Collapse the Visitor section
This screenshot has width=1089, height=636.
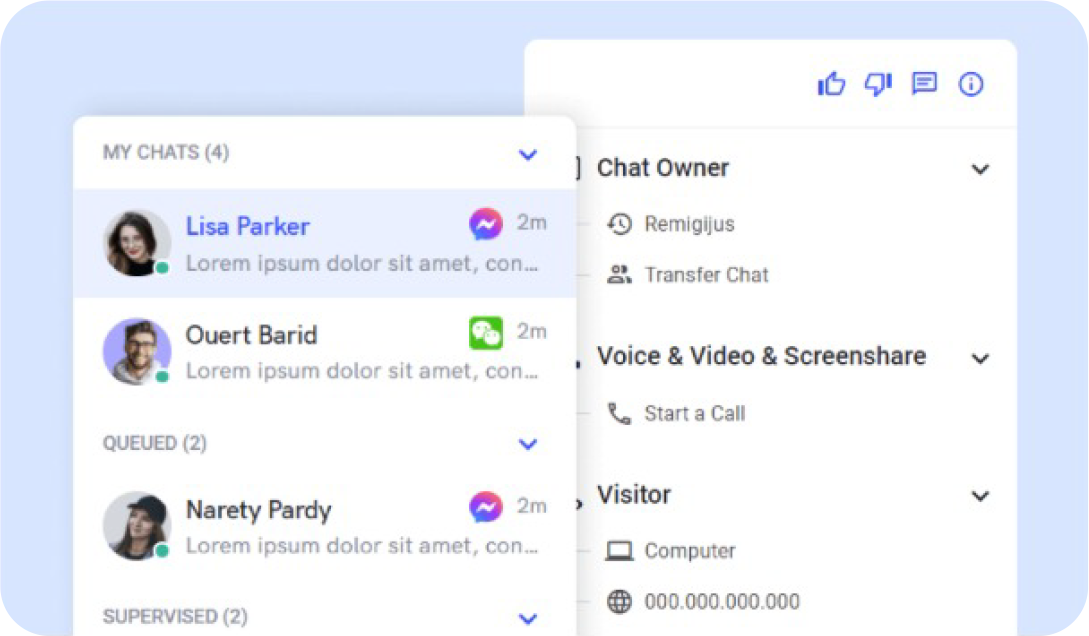980,496
